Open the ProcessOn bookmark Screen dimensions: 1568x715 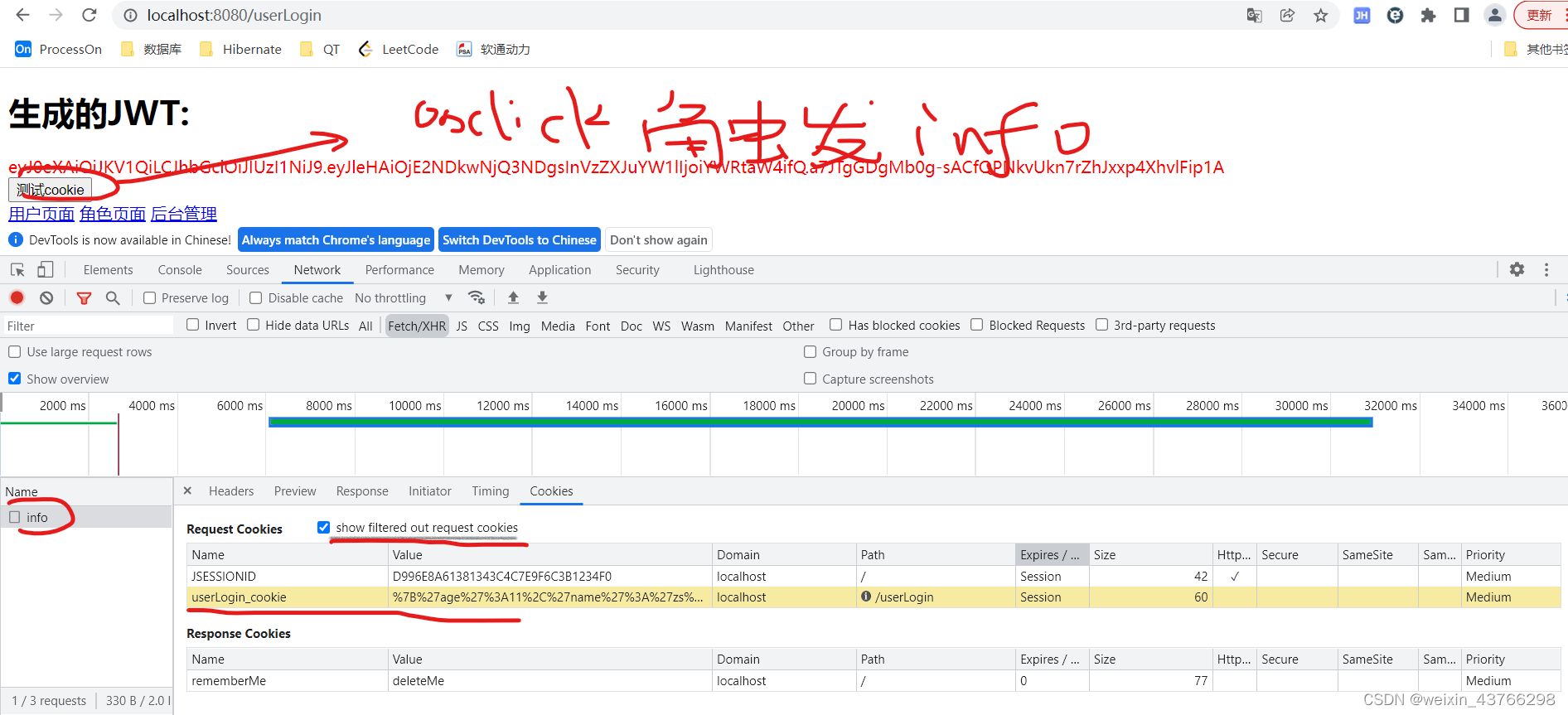[x=58, y=49]
